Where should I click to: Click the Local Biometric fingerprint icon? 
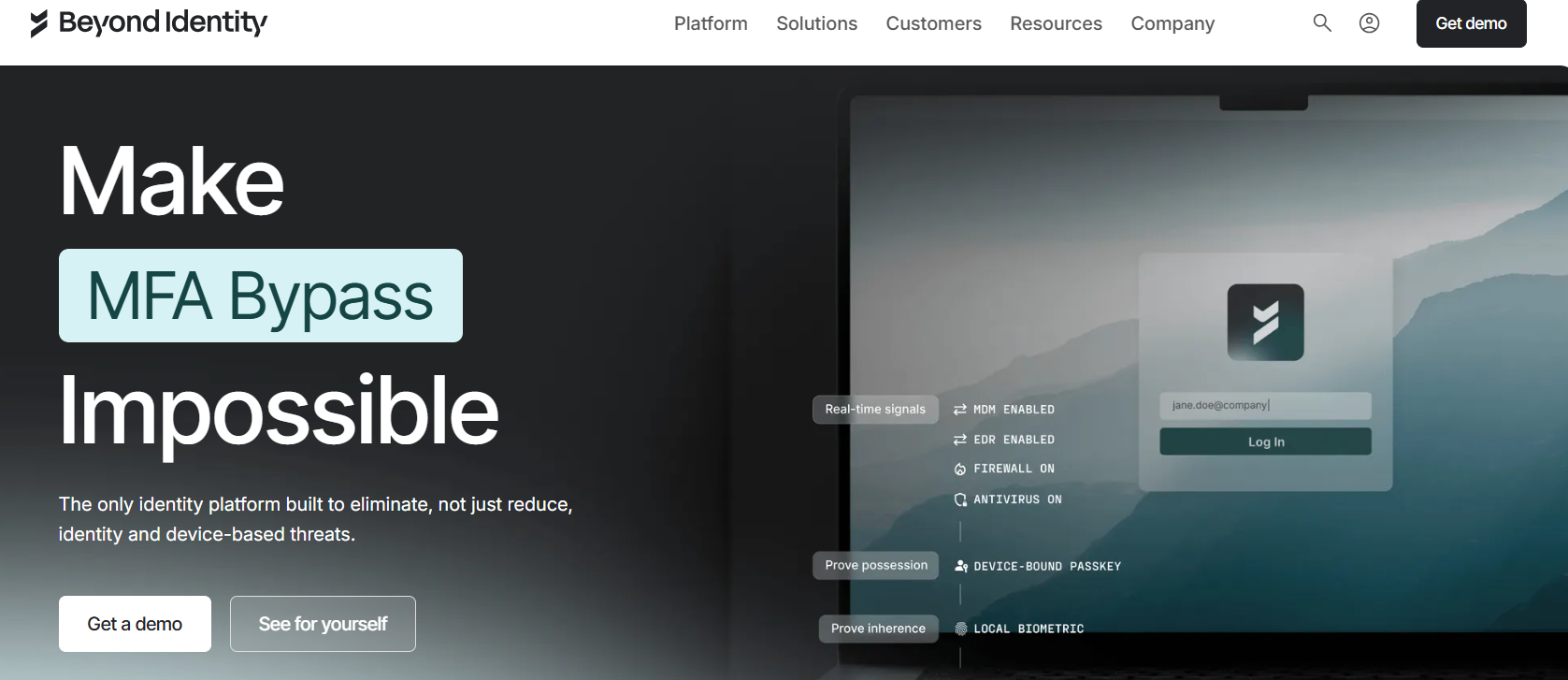tap(960, 629)
